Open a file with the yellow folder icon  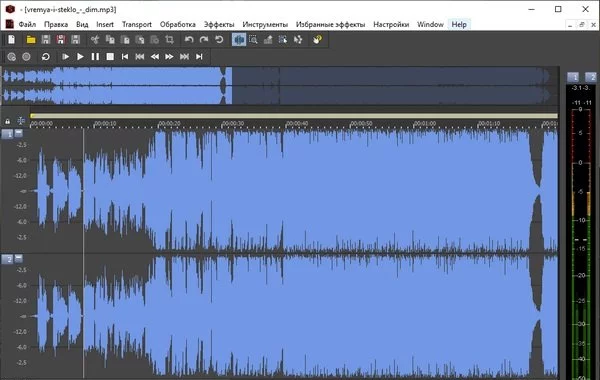pos(31,39)
